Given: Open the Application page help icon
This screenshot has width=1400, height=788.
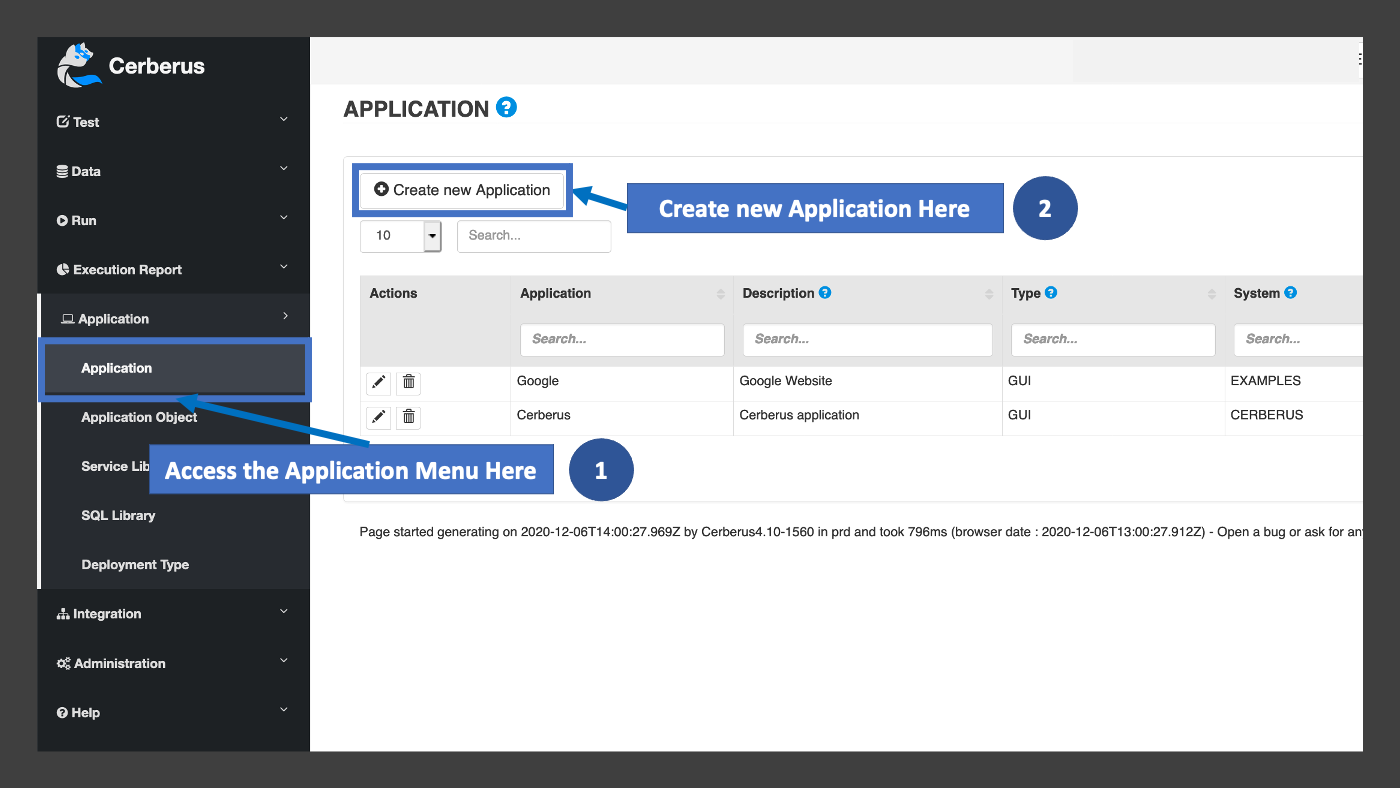Looking at the screenshot, I should [x=507, y=107].
